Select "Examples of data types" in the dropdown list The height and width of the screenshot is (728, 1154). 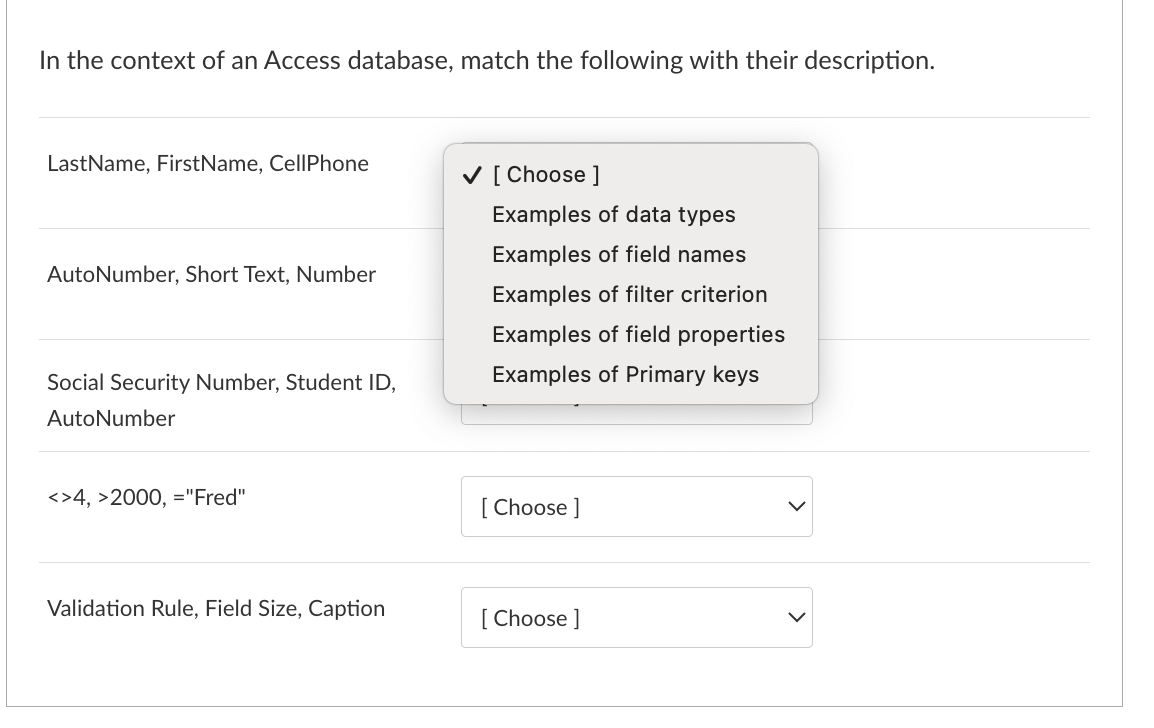pos(613,214)
